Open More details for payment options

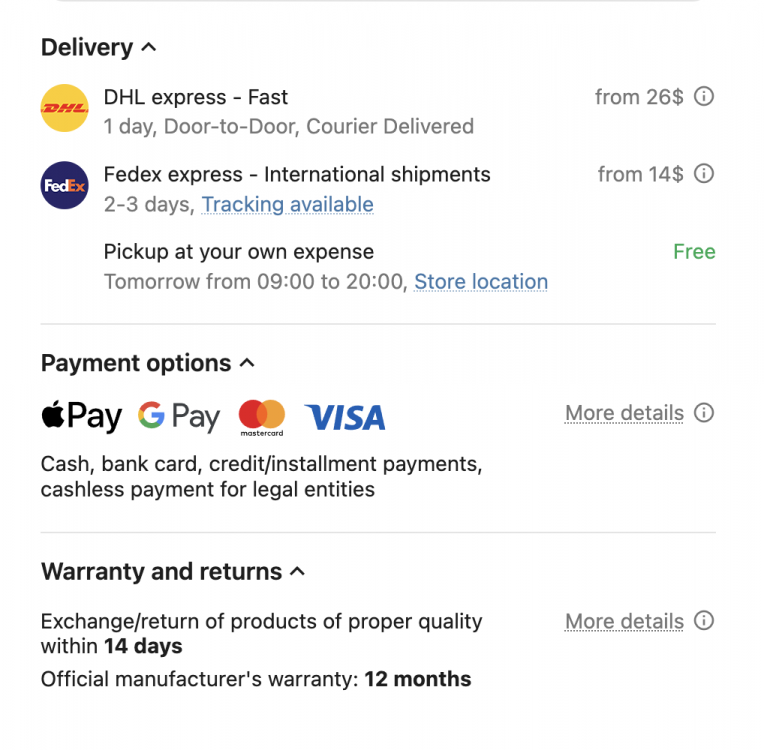(624, 413)
